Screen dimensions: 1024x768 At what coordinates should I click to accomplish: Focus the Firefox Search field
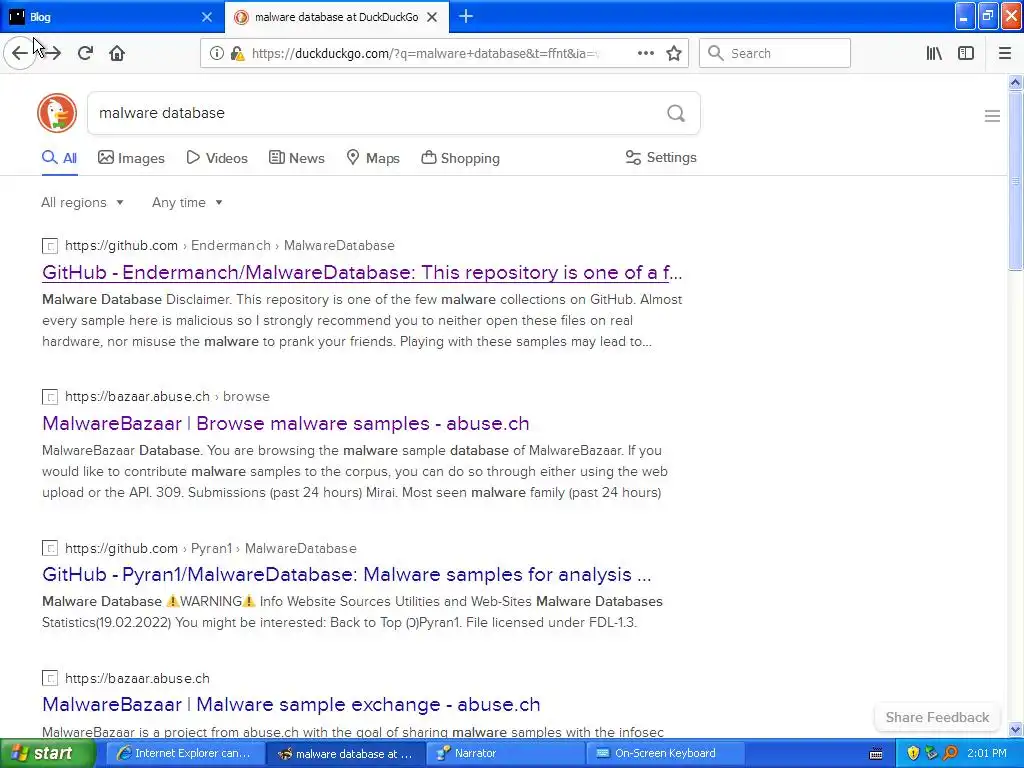tap(775, 53)
